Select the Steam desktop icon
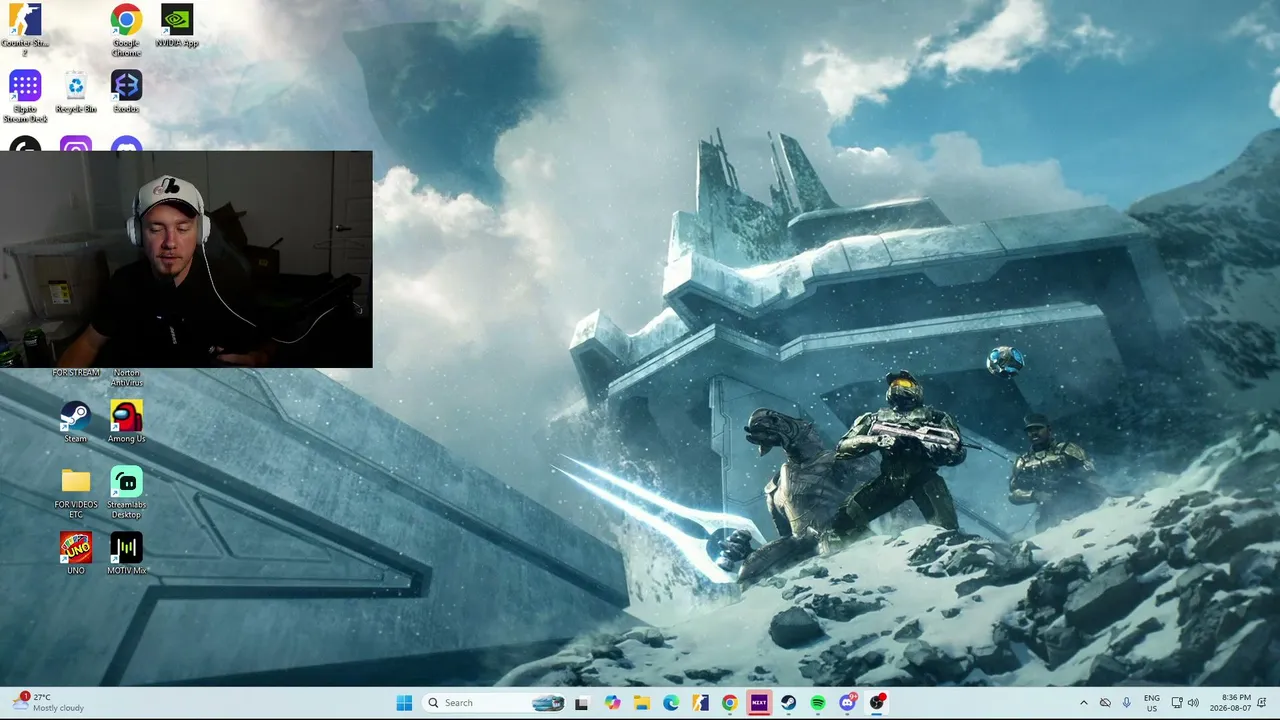 click(75, 422)
